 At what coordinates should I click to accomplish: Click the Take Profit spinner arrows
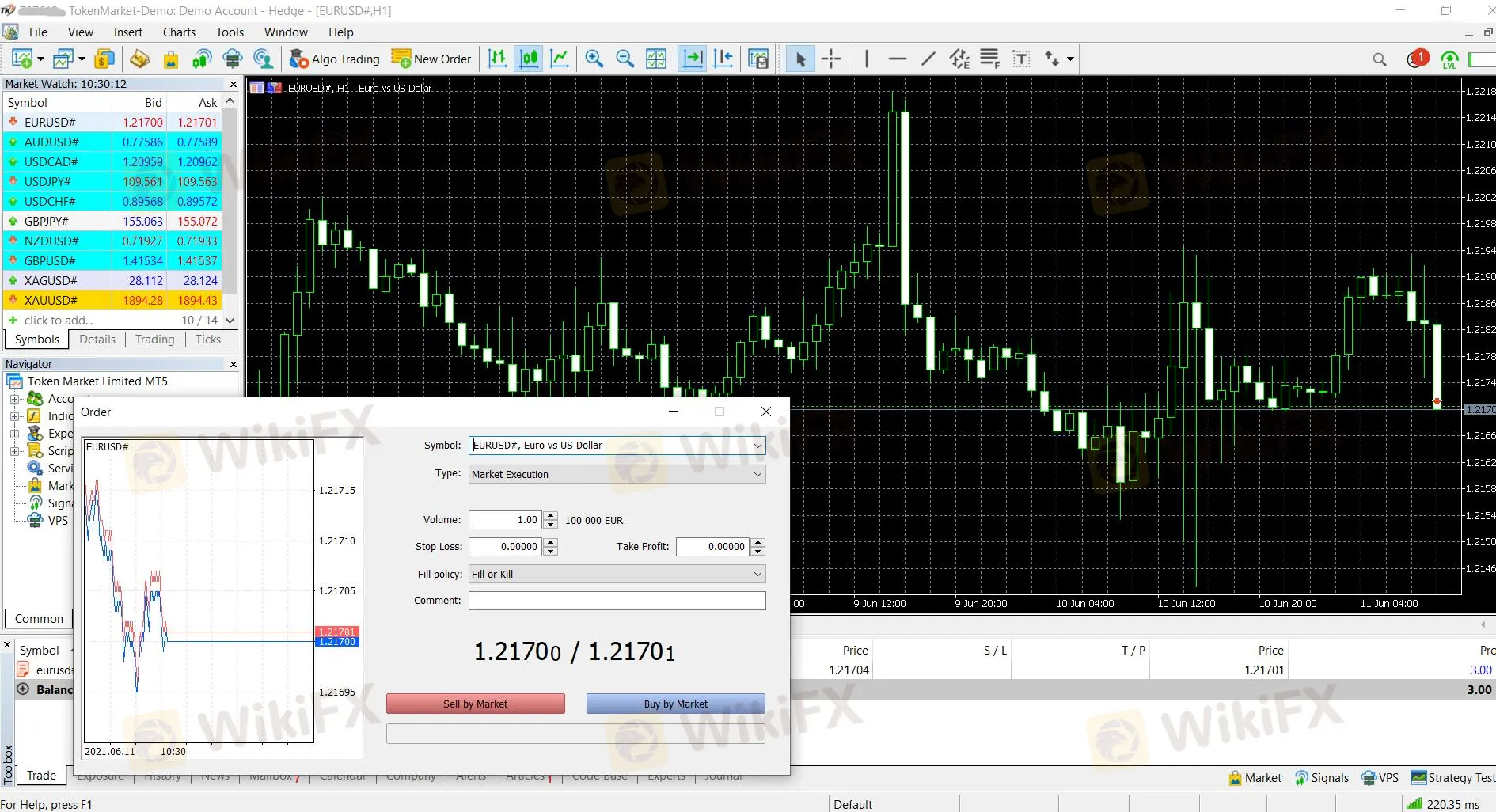click(758, 547)
